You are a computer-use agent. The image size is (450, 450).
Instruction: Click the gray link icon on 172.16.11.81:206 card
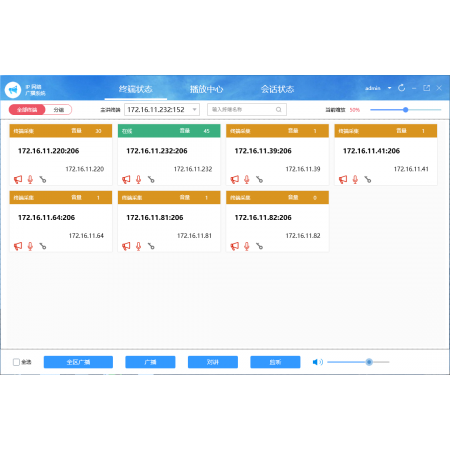(151, 246)
